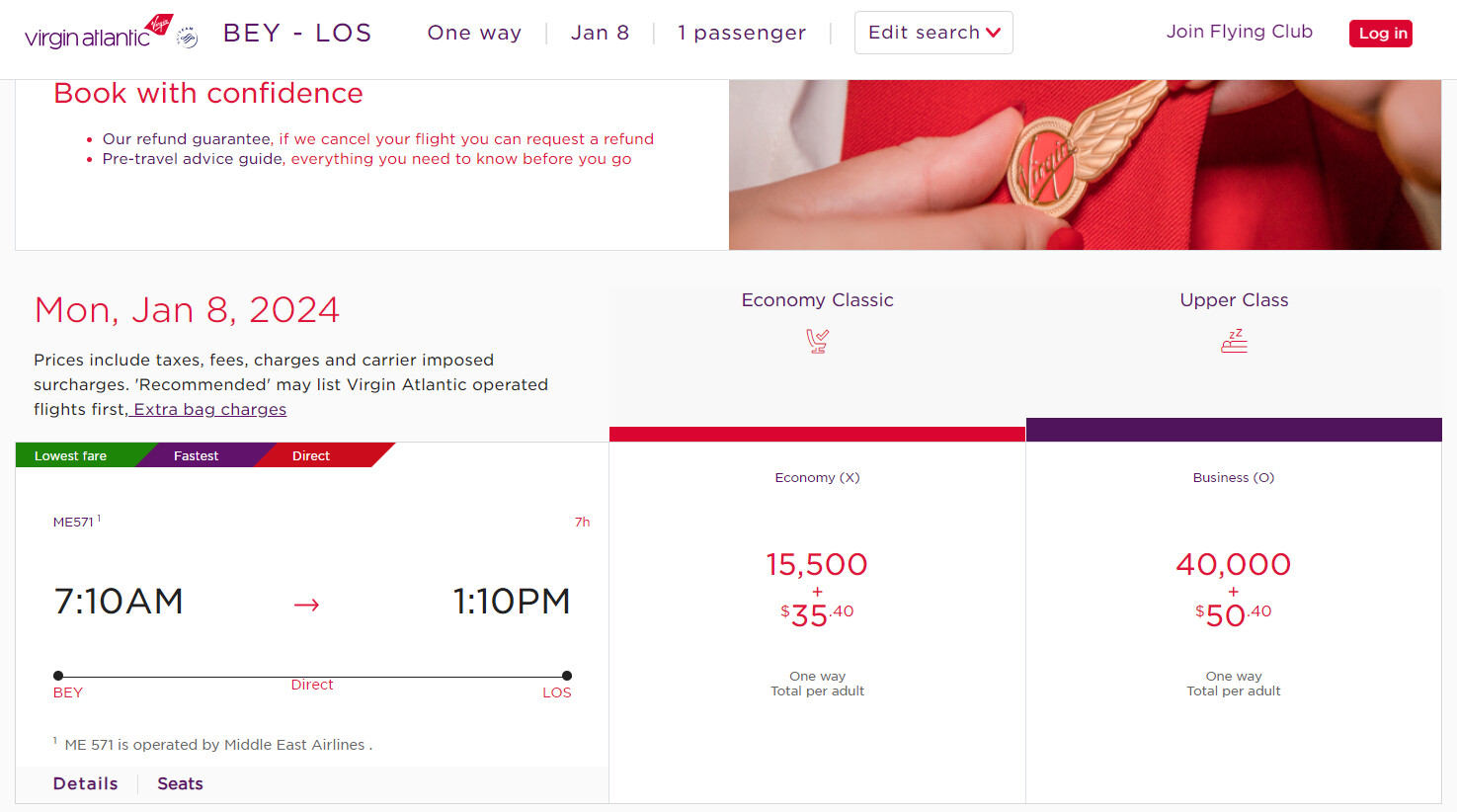Click the Lowest fare green tag
Screen dimensions: 1457x812
[x=71, y=455]
